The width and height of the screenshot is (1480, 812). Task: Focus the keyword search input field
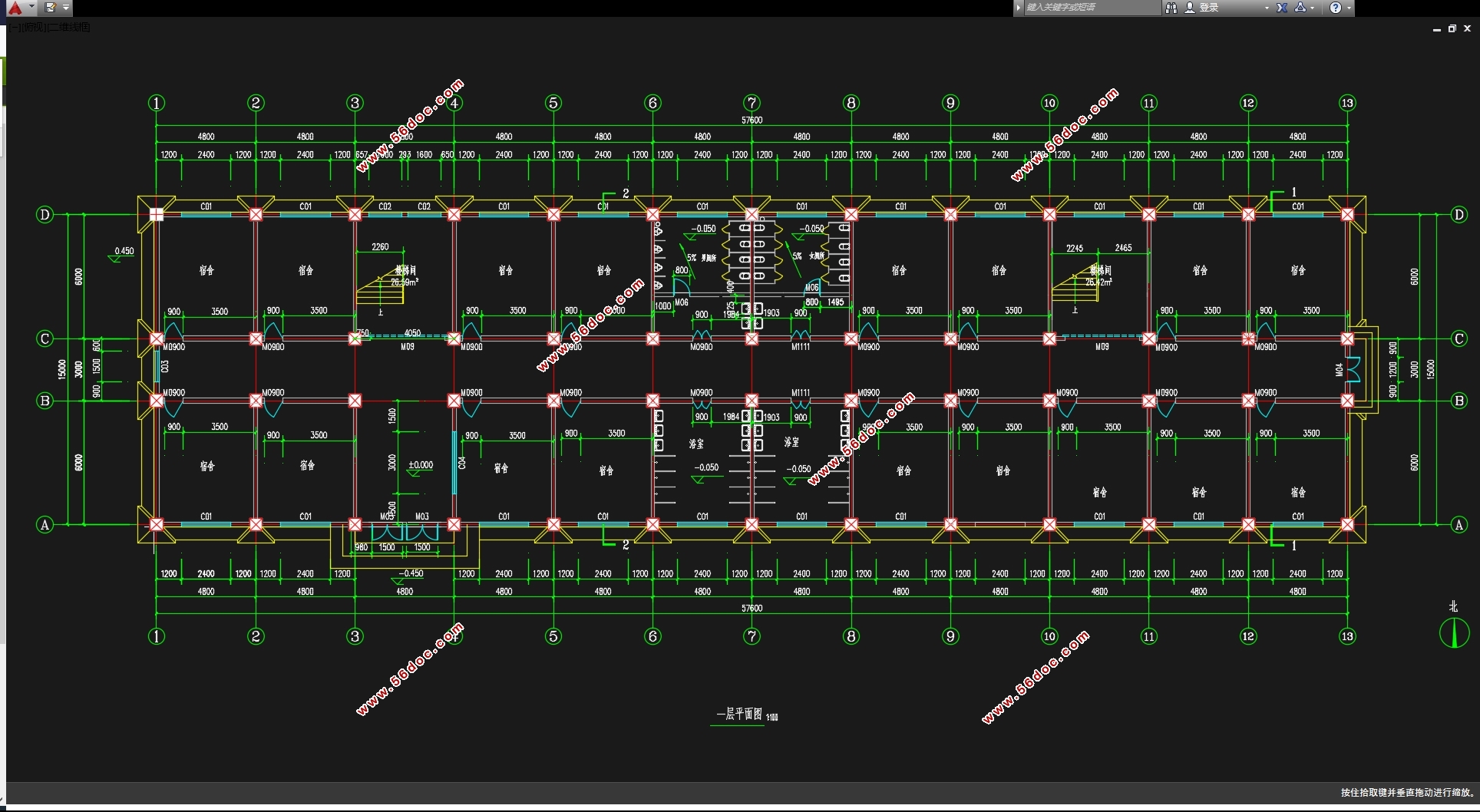[x=1092, y=8]
